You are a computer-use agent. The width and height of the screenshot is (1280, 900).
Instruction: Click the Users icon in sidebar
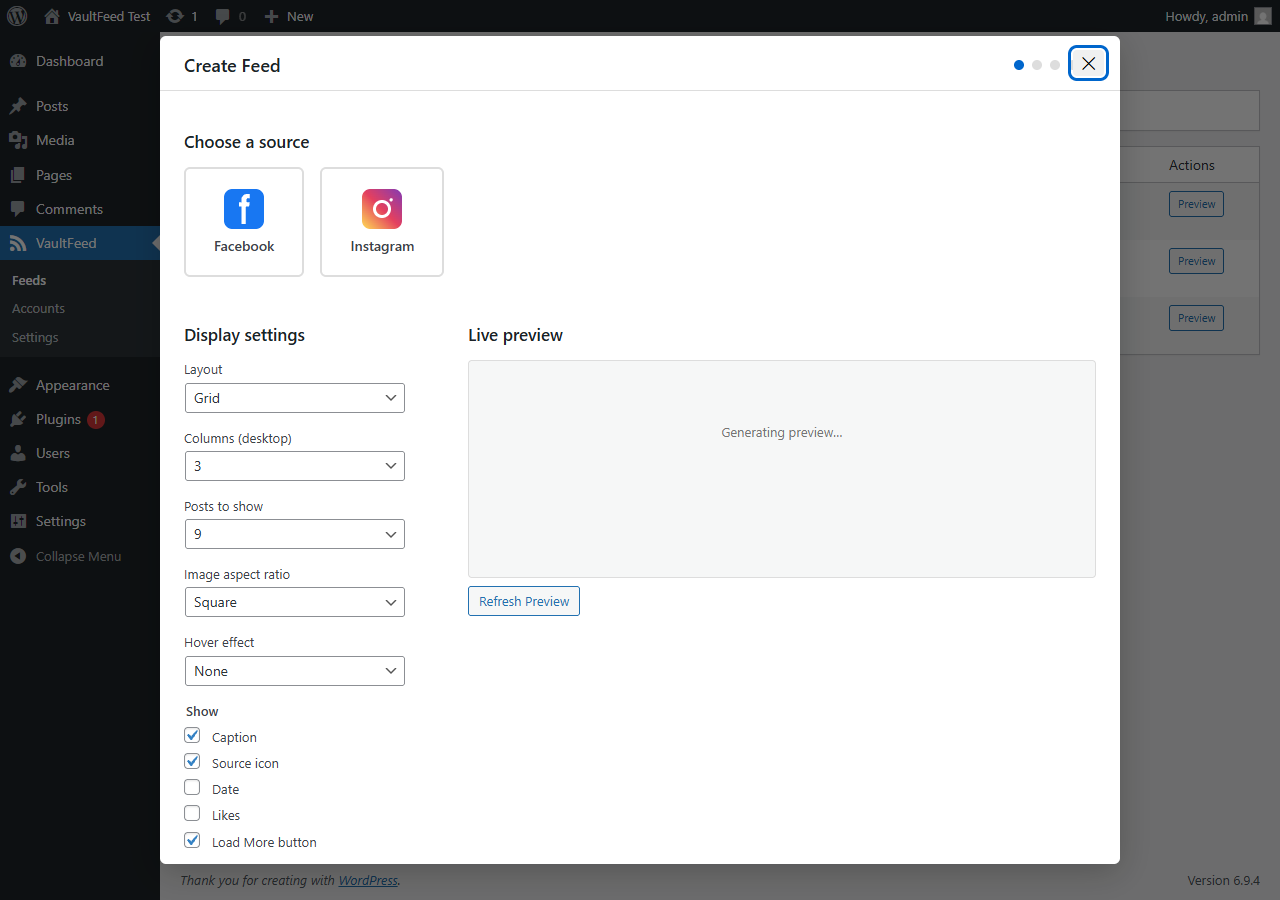18,453
